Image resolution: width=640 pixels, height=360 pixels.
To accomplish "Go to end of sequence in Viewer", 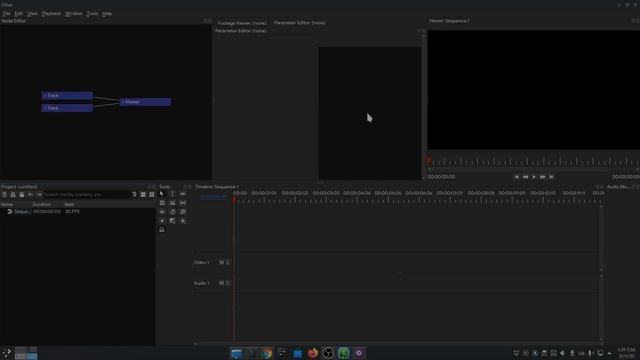I will 551,177.
